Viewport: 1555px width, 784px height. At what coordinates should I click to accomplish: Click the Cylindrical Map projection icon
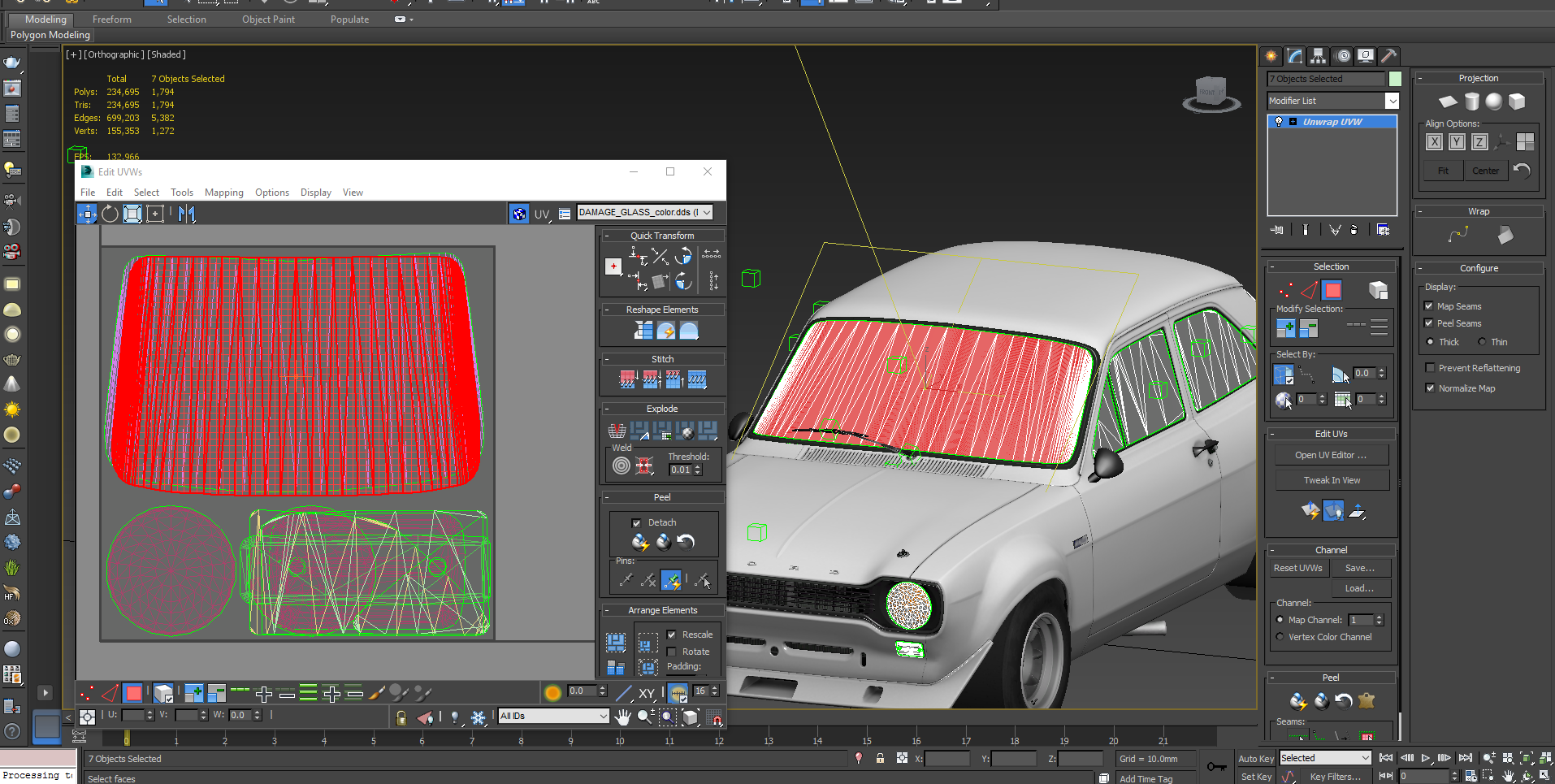[1472, 102]
